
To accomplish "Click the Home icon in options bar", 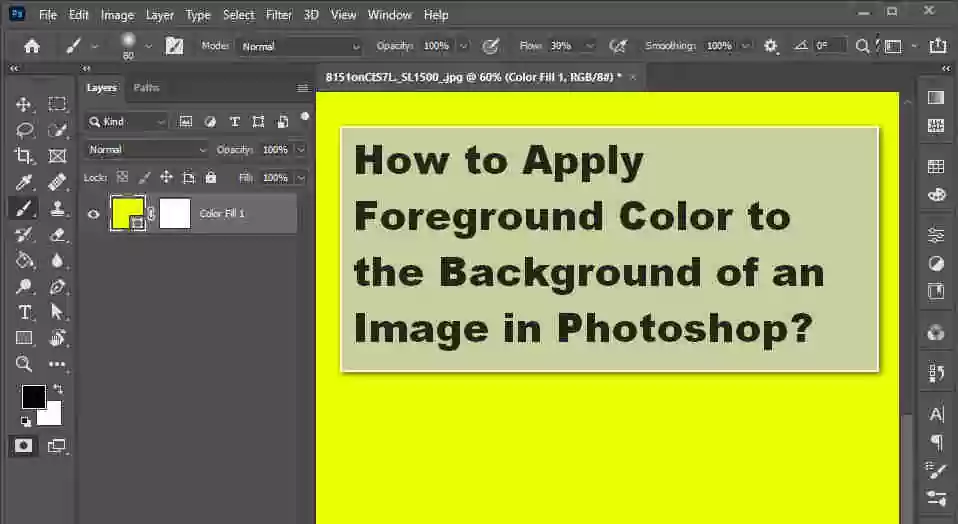I will (32, 46).
